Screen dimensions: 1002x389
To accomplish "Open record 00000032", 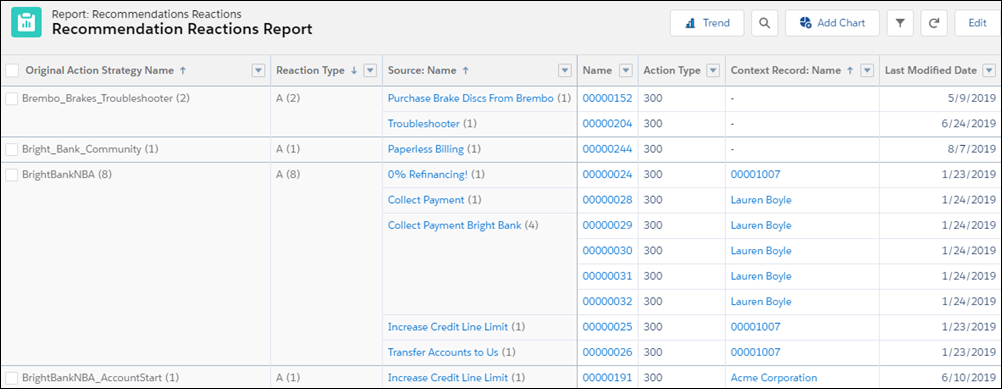I will coord(607,301).
